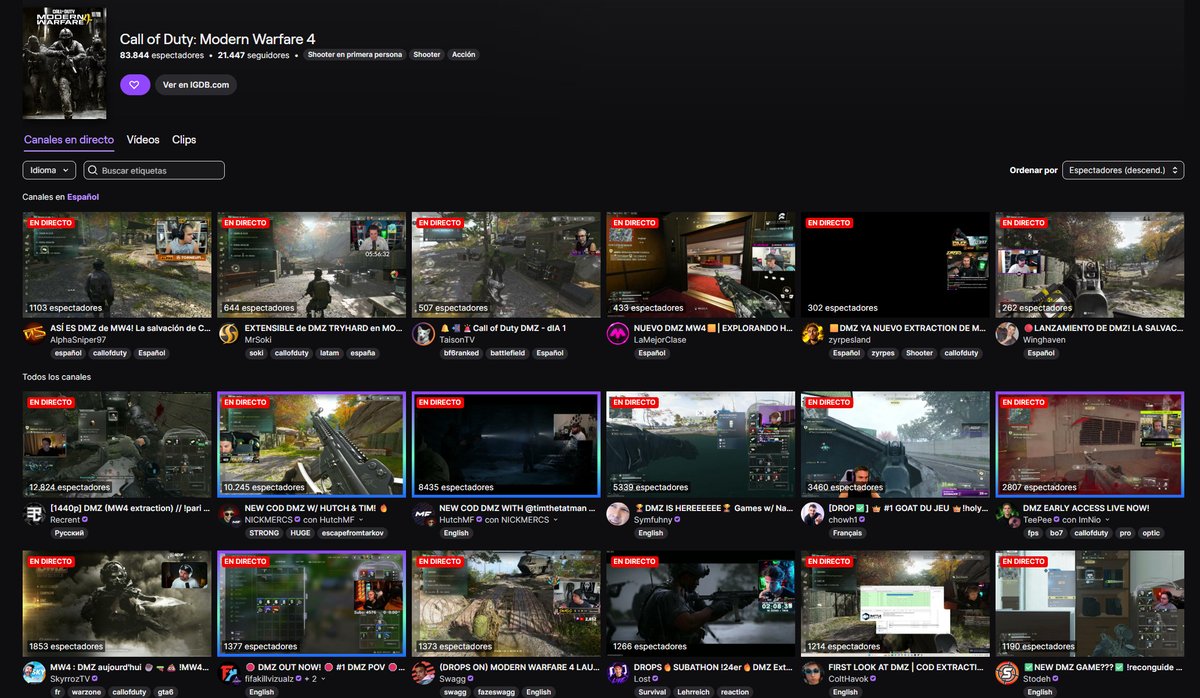Click the 'Ver en IGDB.com' button
The image size is (1200, 698).
click(x=196, y=85)
